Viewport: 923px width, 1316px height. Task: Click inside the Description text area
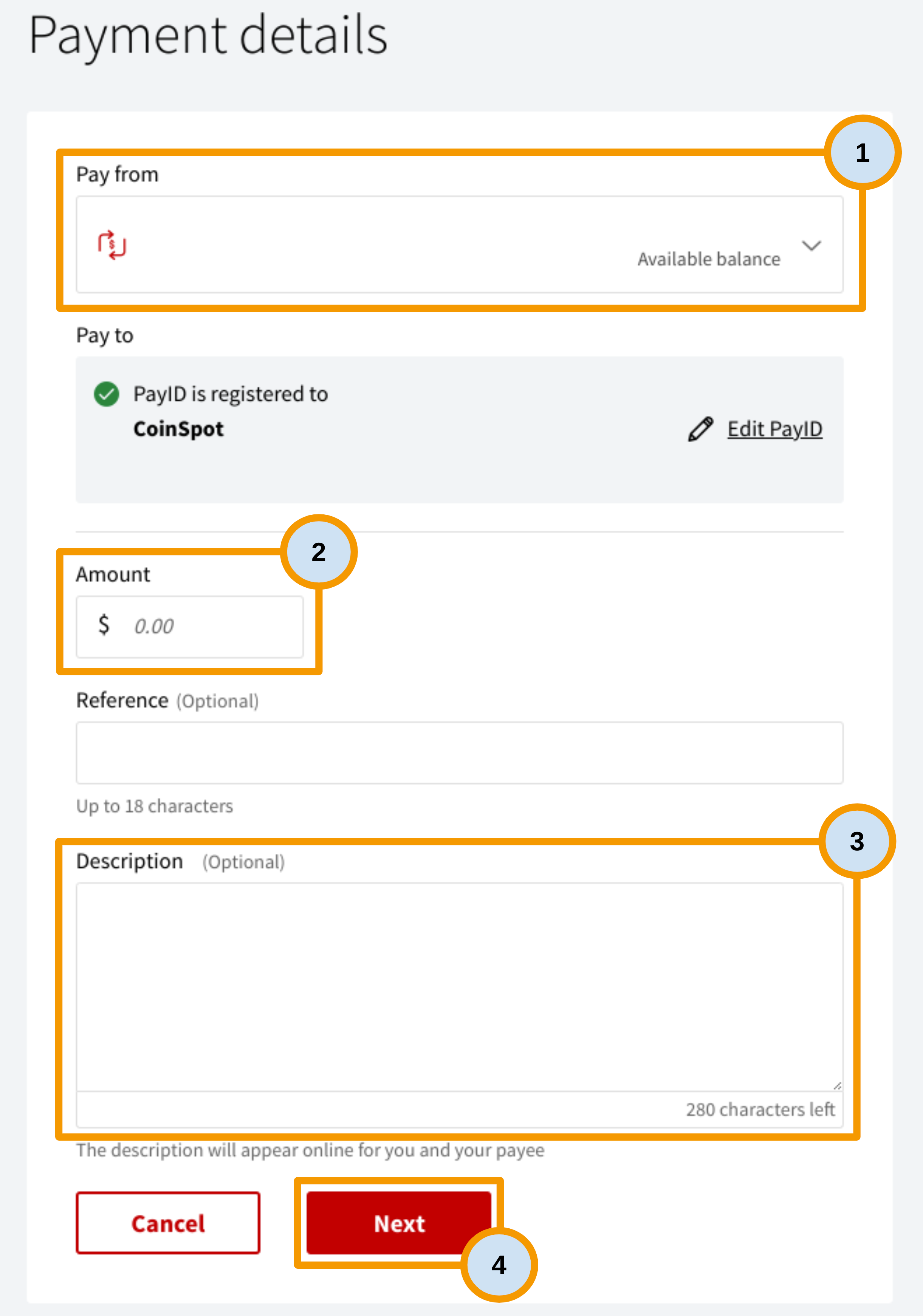coord(460,987)
